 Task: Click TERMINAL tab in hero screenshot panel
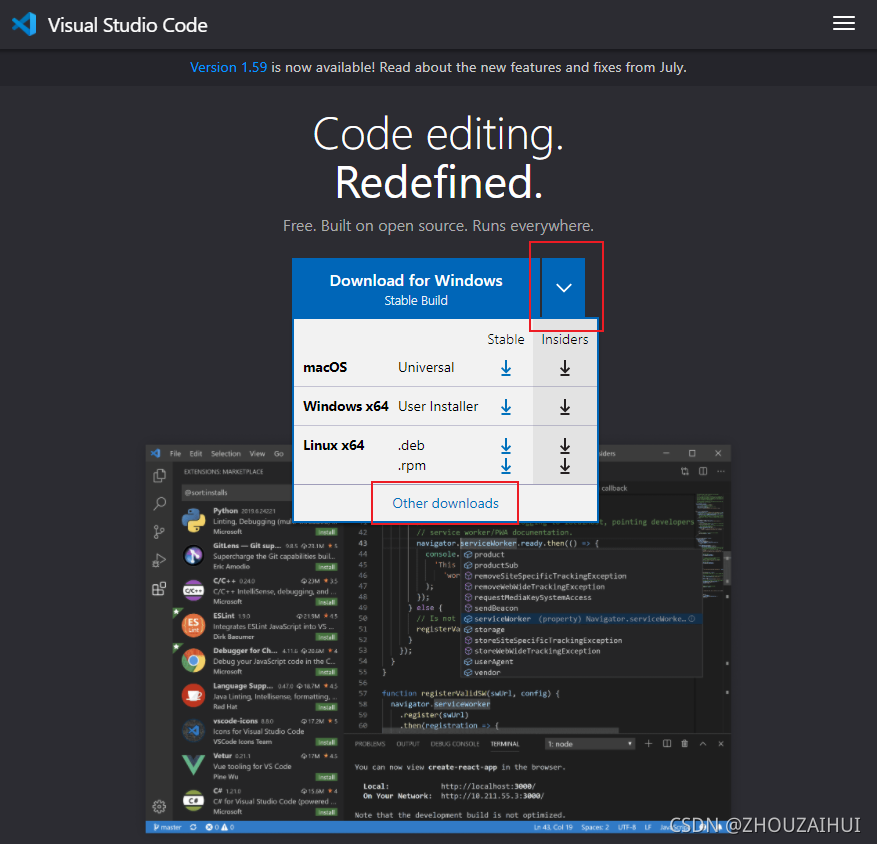click(505, 744)
